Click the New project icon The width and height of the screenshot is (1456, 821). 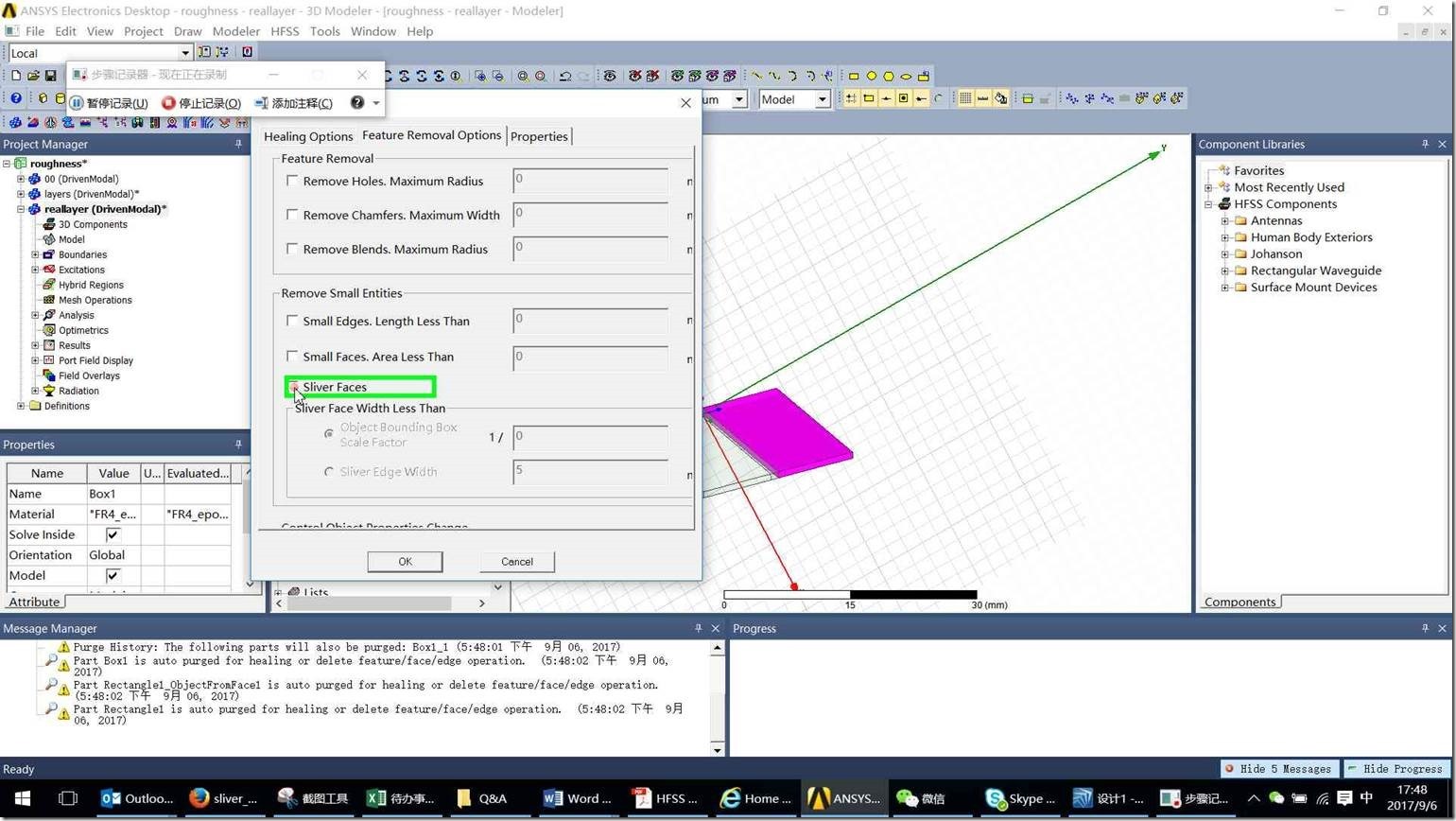[x=16, y=76]
